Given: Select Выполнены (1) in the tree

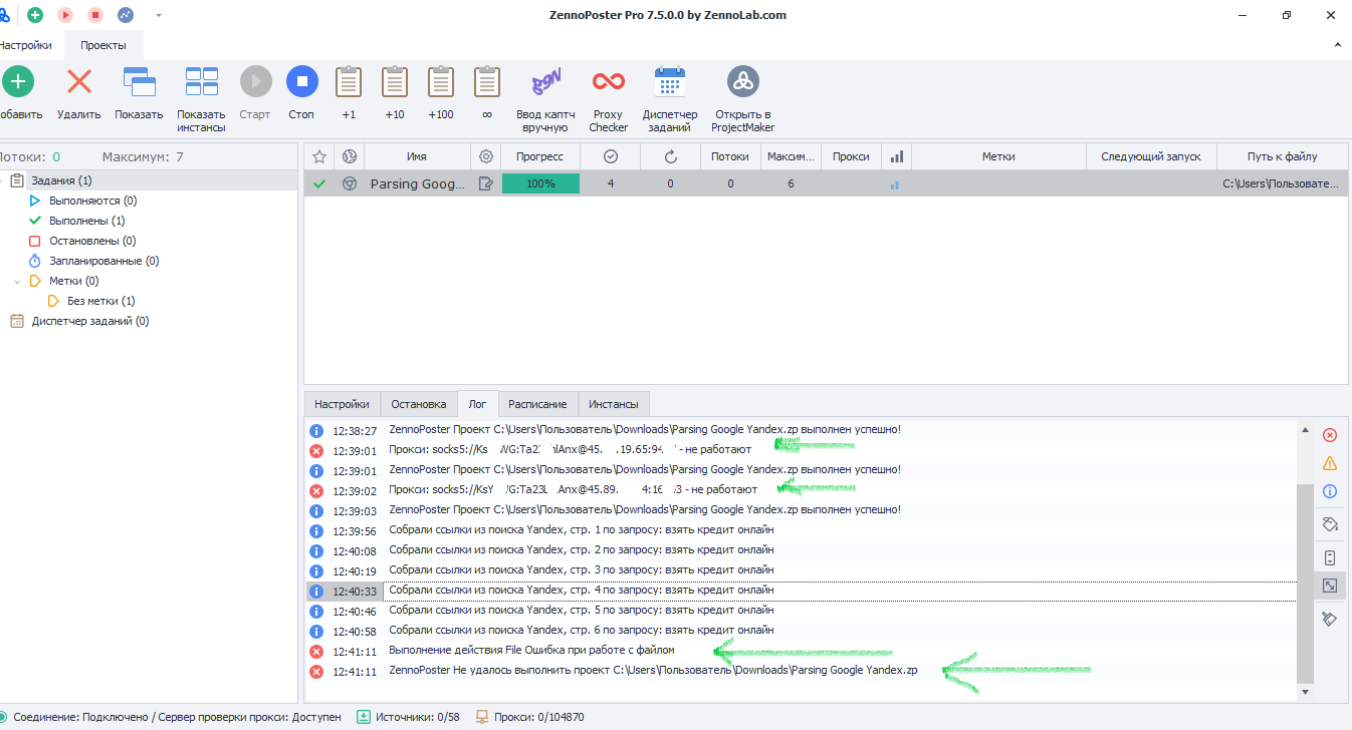Looking at the screenshot, I should coord(87,221).
